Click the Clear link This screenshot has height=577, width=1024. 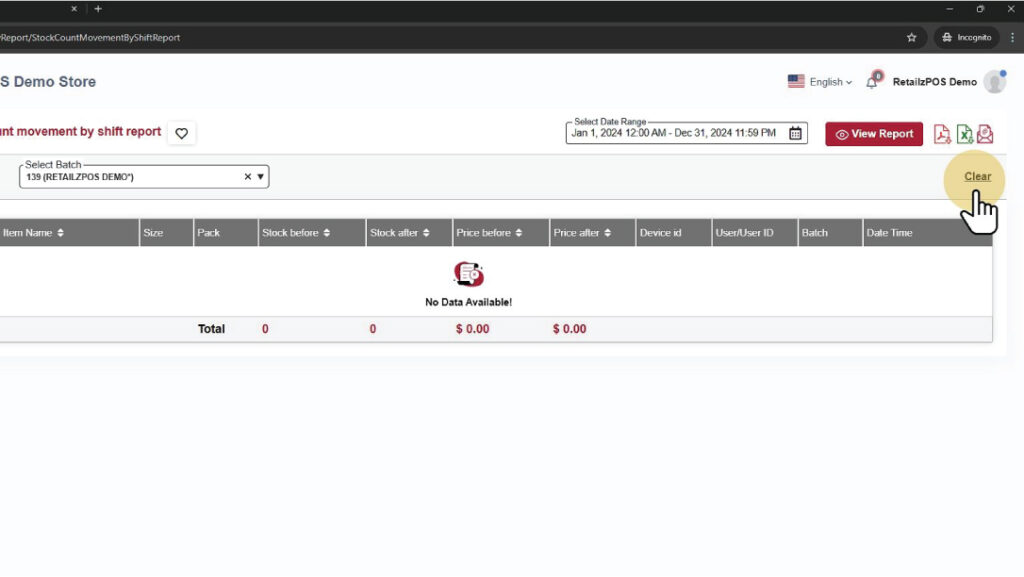977,176
